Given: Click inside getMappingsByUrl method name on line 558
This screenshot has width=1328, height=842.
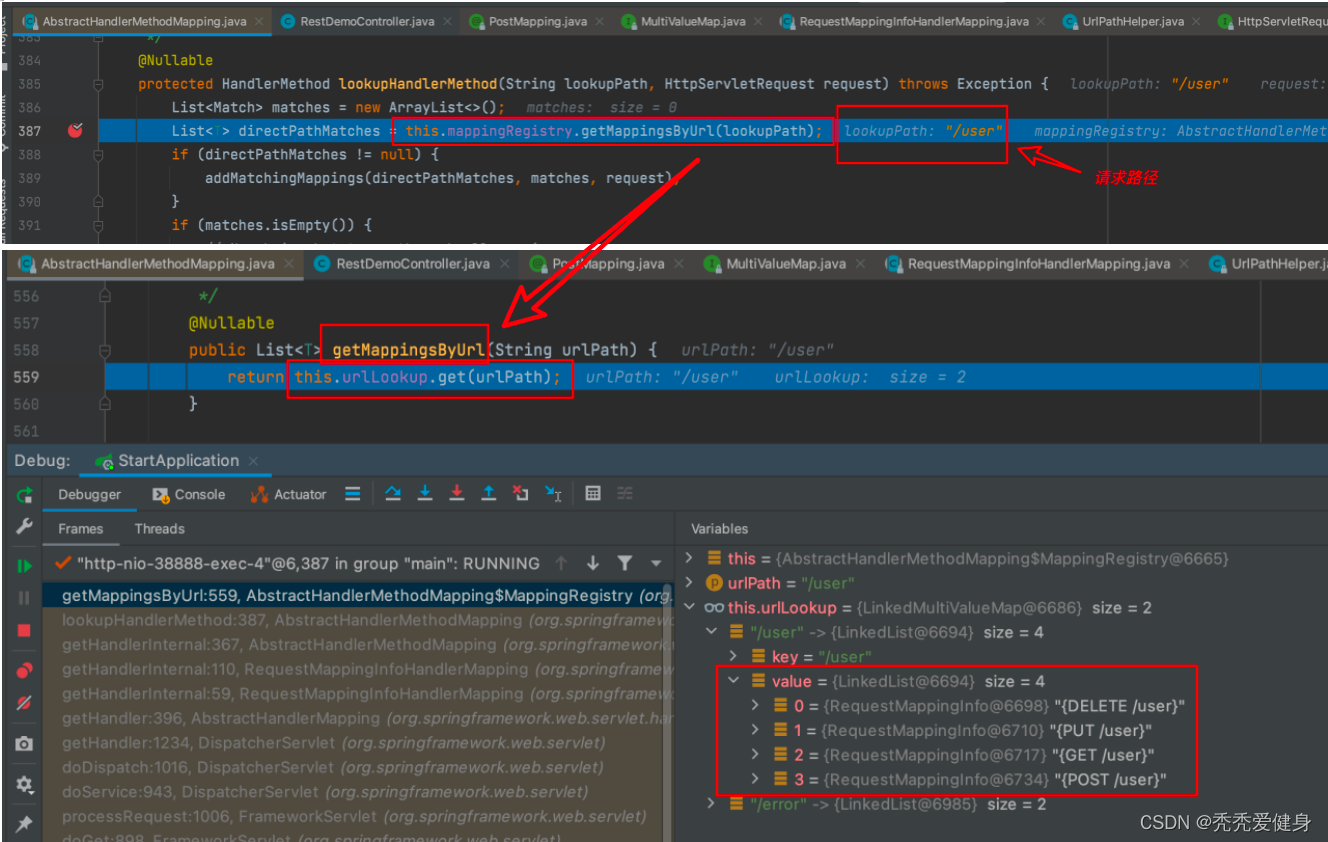Looking at the screenshot, I should 408,350.
